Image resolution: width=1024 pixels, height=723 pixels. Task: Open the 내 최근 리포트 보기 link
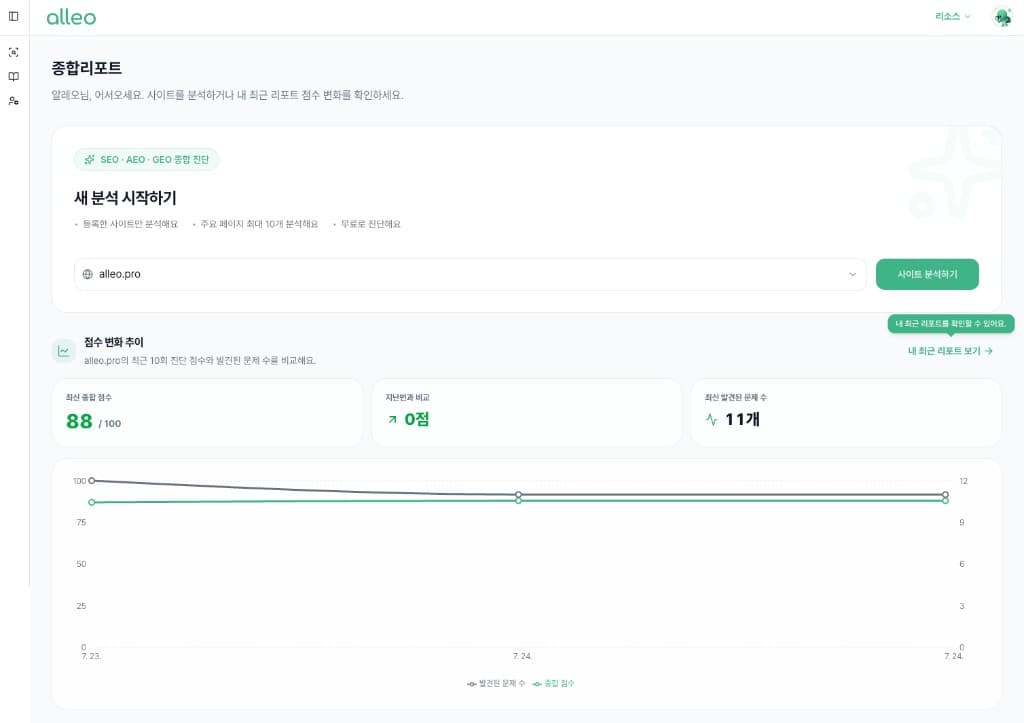point(950,351)
